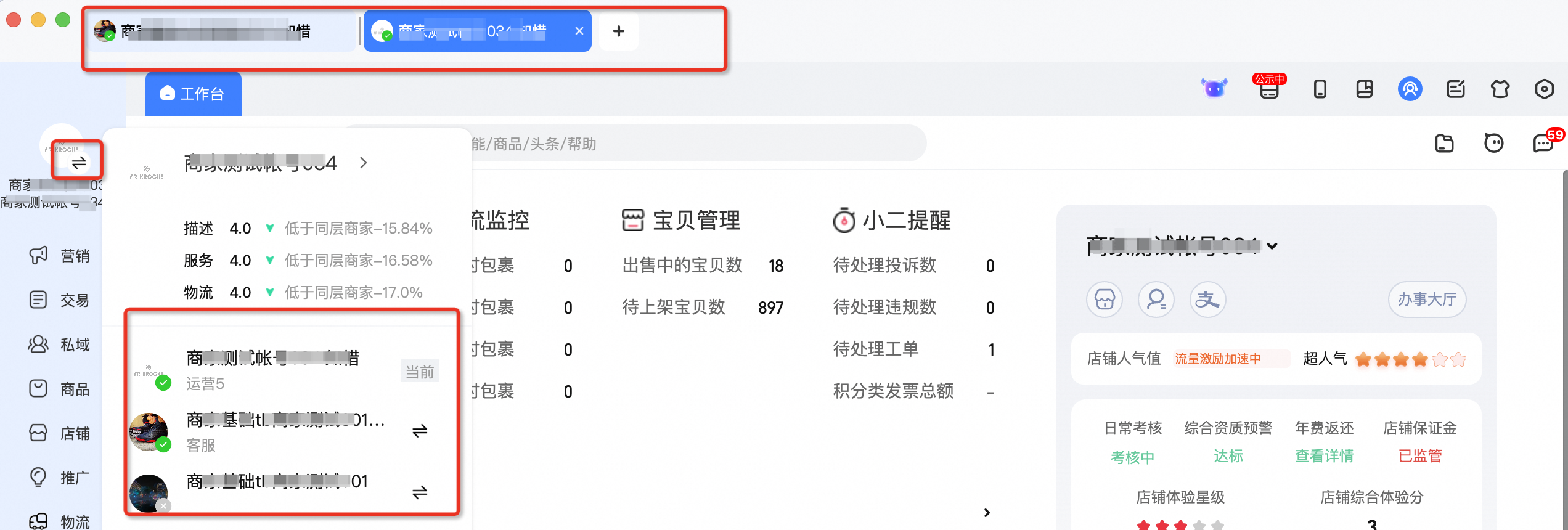Click the 流量激励加速中 tag
The height and width of the screenshot is (530, 1568).
click(1231, 359)
